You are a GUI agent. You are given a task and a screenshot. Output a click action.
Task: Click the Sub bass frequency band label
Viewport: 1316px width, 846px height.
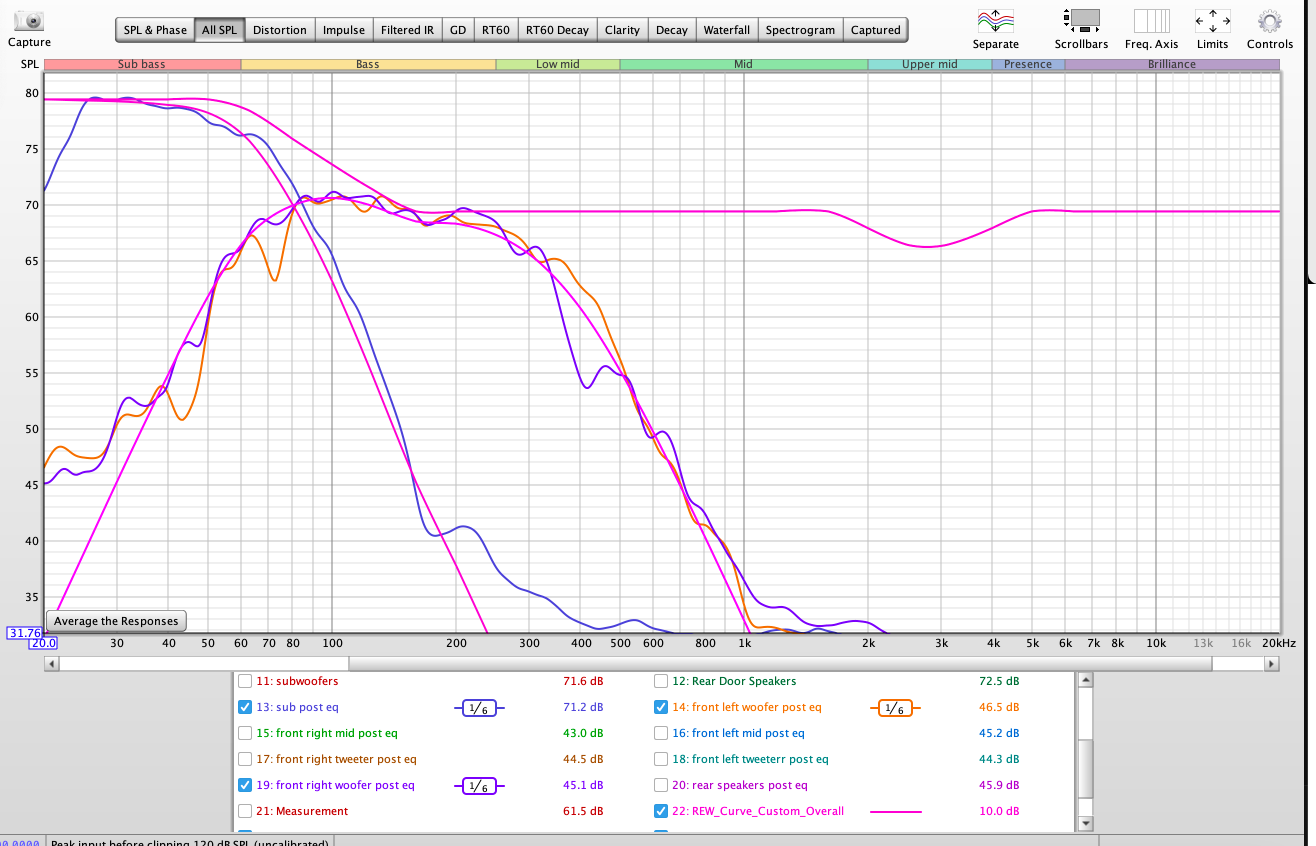click(x=142, y=64)
